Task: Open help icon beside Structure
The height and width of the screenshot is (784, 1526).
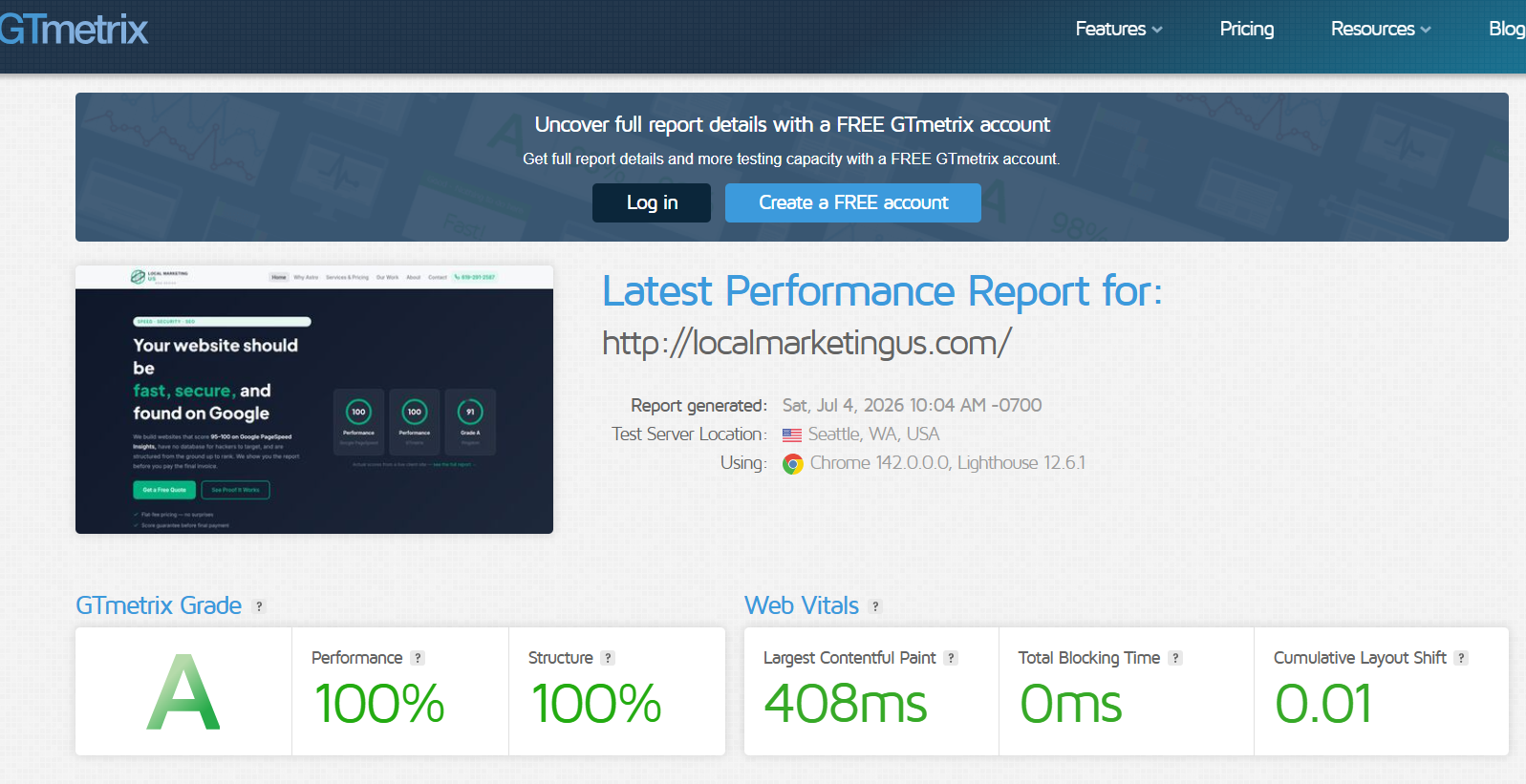Action: [608, 658]
